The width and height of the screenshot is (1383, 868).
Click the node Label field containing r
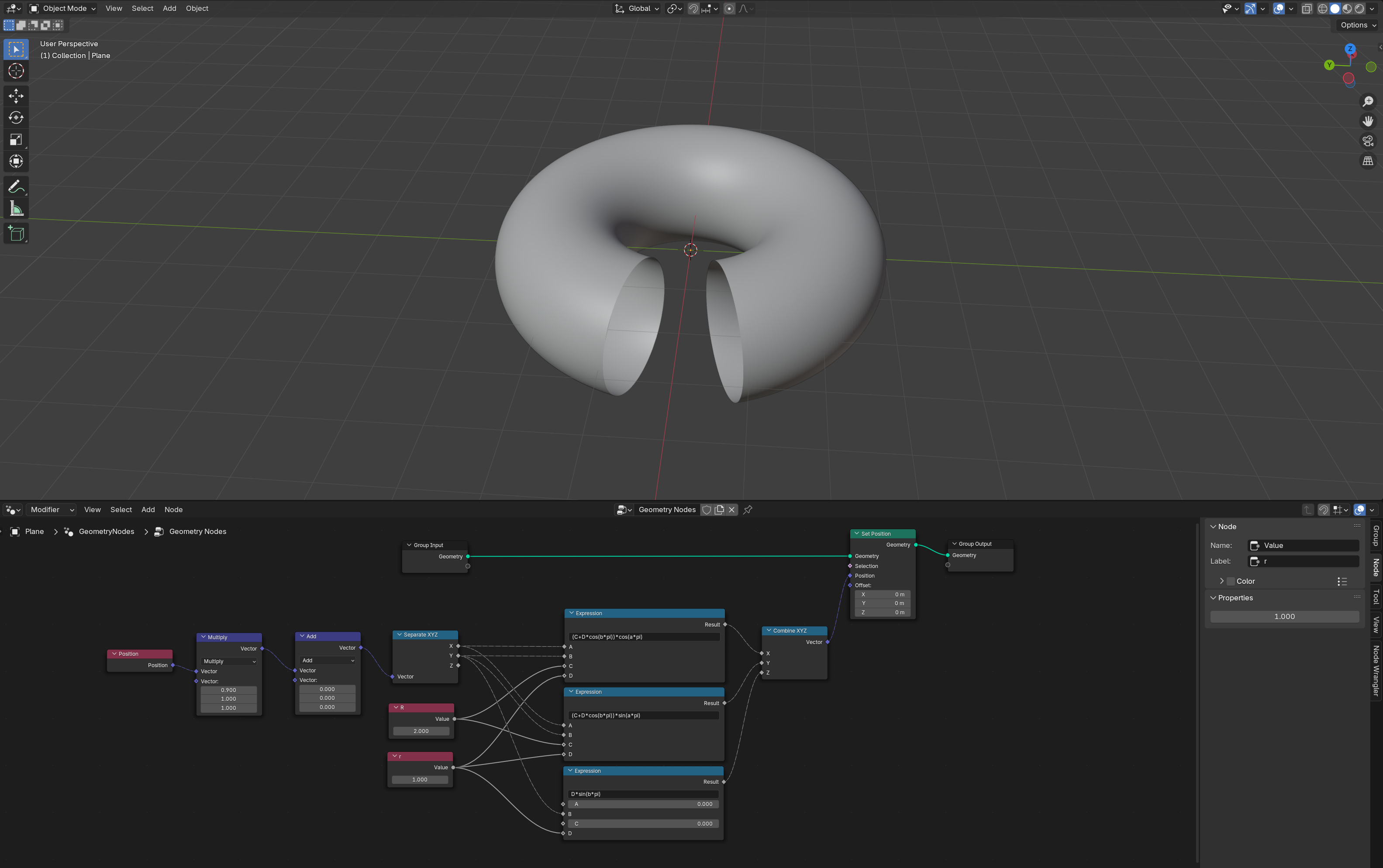(1303, 561)
